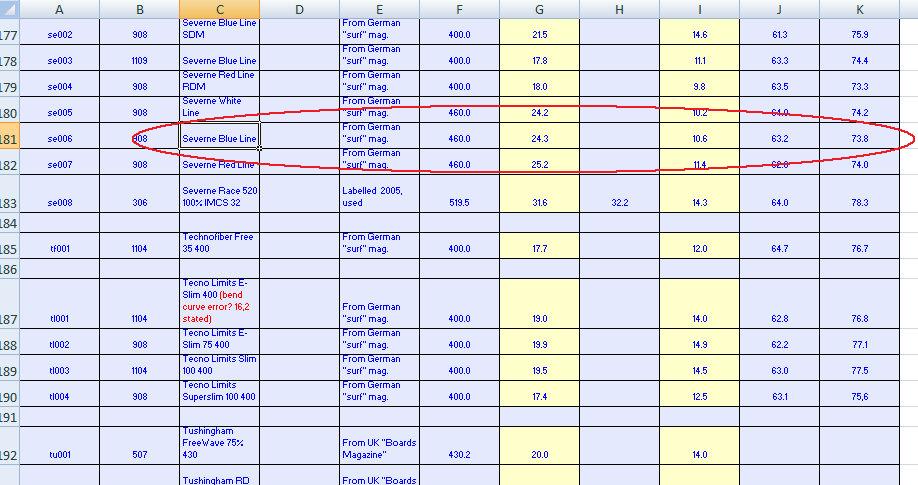Image resolution: width=918 pixels, height=485 pixels.
Task: Select the empty row 186 header
Action: pos(11,270)
